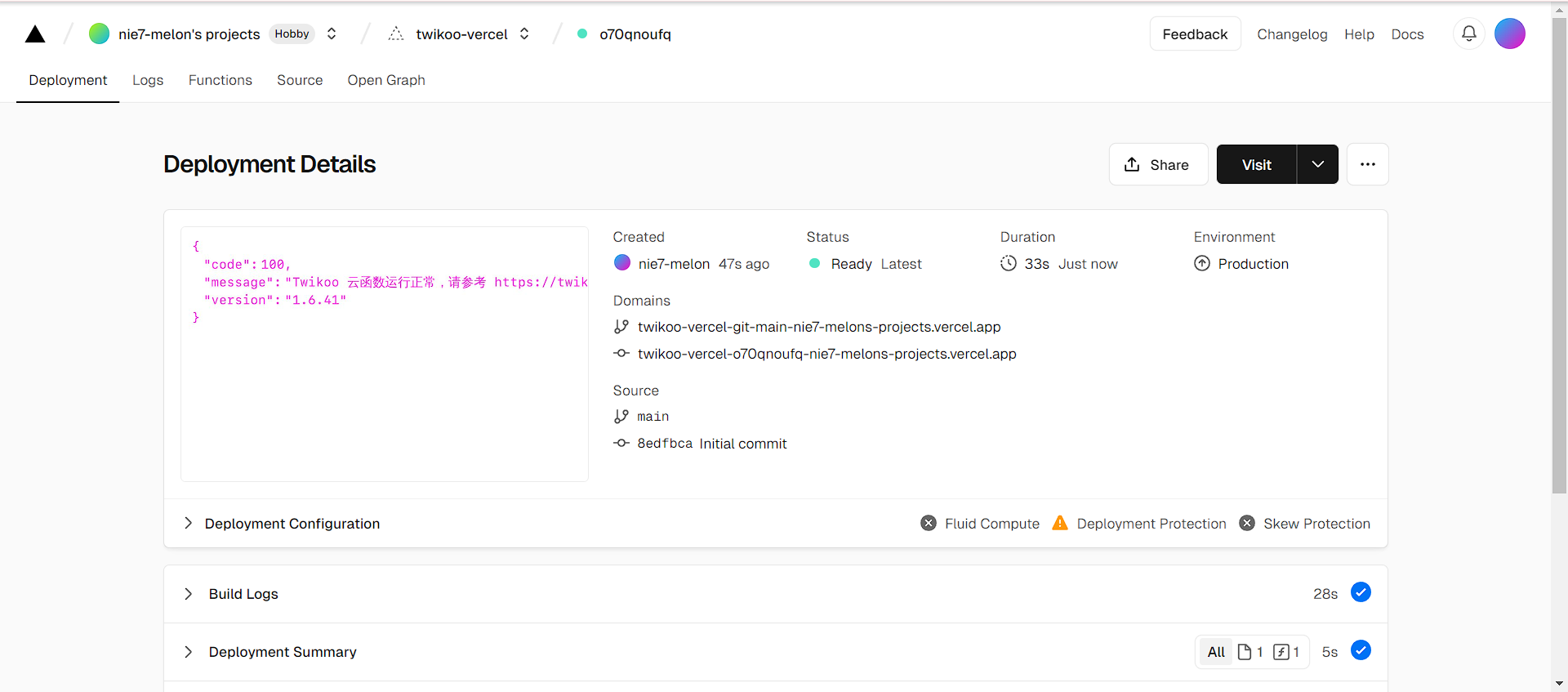Switch to the Functions tab
Image resolution: width=1568 pixels, height=692 pixels.
220,80
